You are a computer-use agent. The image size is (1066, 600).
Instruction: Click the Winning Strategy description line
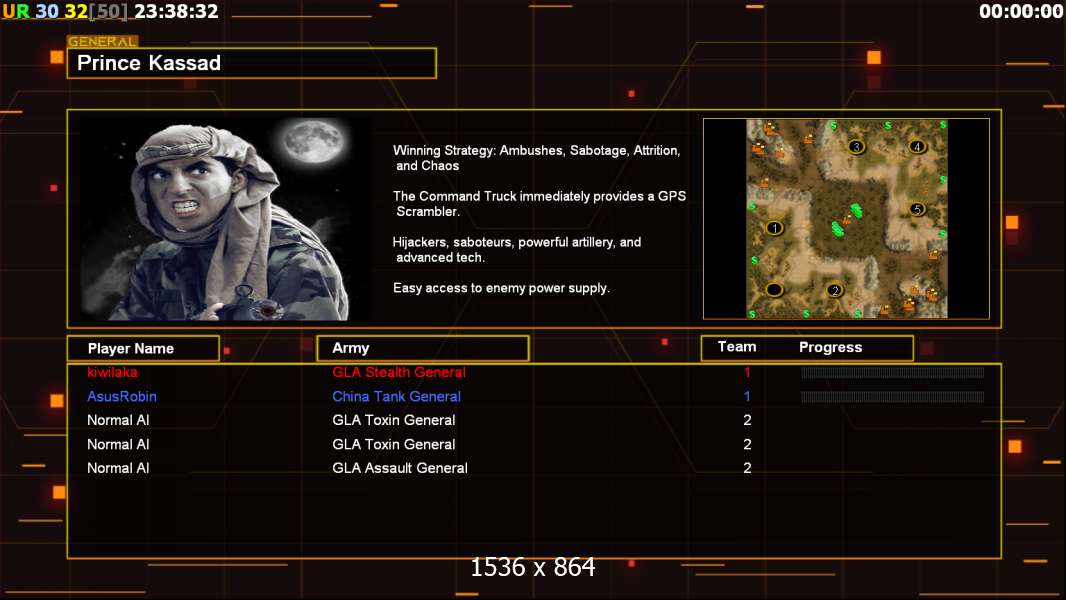click(x=536, y=158)
